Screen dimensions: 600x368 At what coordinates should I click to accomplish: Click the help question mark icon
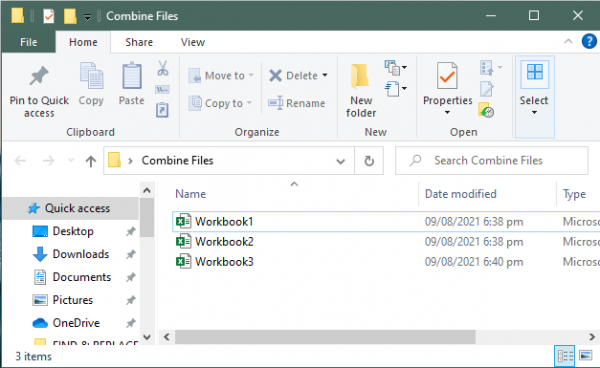pos(589,41)
